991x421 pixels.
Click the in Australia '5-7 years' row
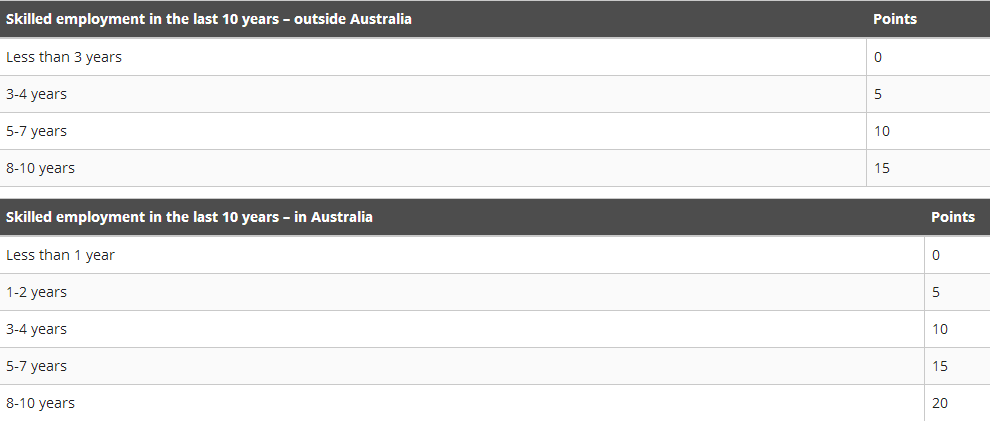(x=496, y=366)
